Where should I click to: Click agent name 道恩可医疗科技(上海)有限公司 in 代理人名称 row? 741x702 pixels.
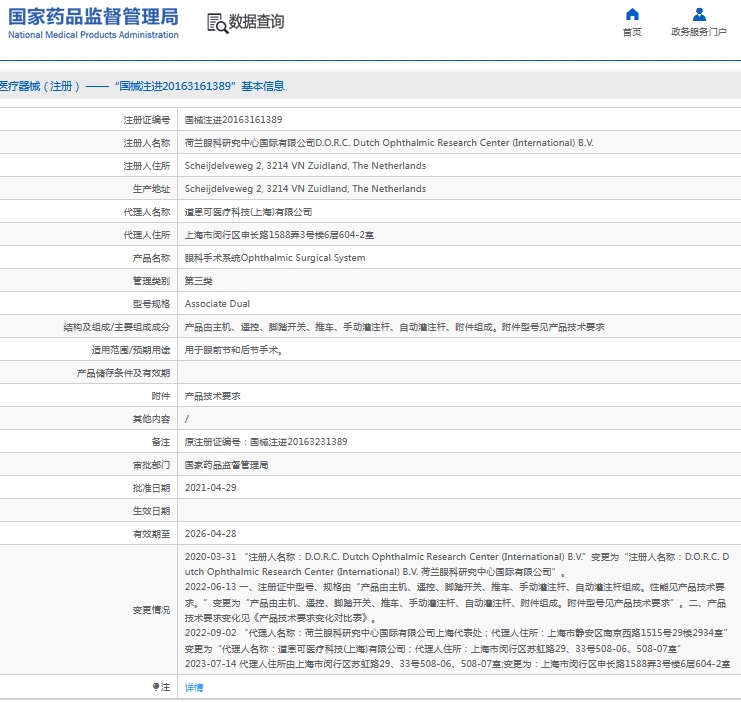tap(248, 212)
